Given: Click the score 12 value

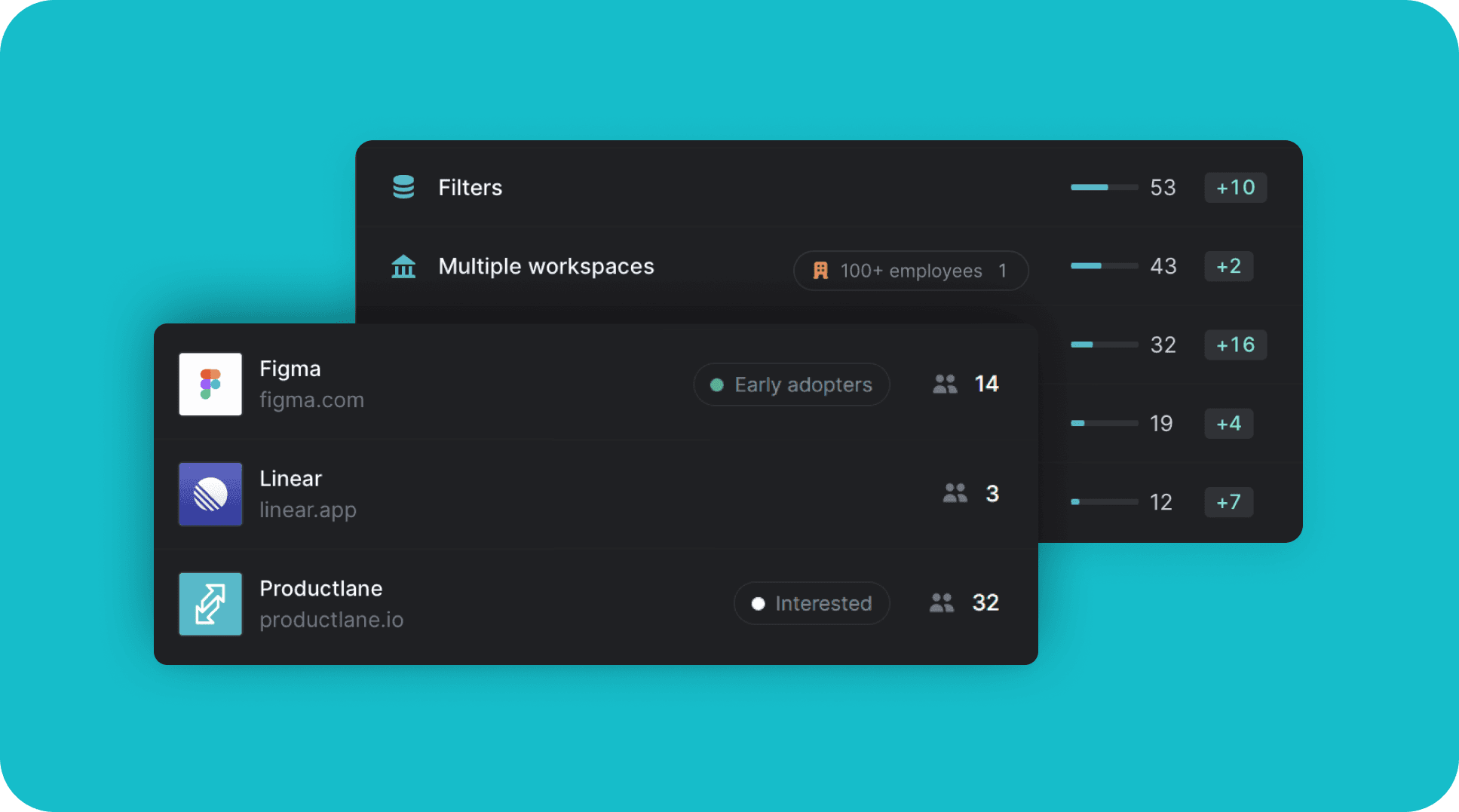Looking at the screenshot, I should coord(1161,502).
